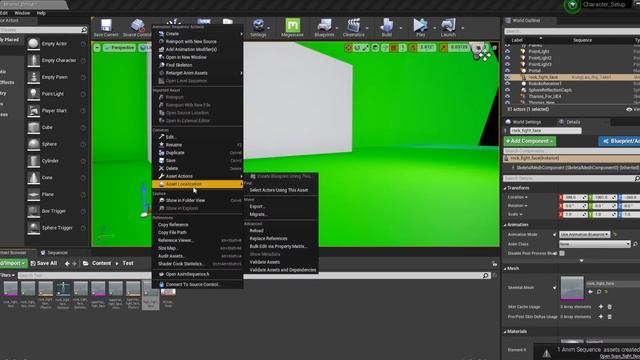Open the Source Control toolbar icon
The height and width of the screenshot is (360, 640).
[138, 25]
